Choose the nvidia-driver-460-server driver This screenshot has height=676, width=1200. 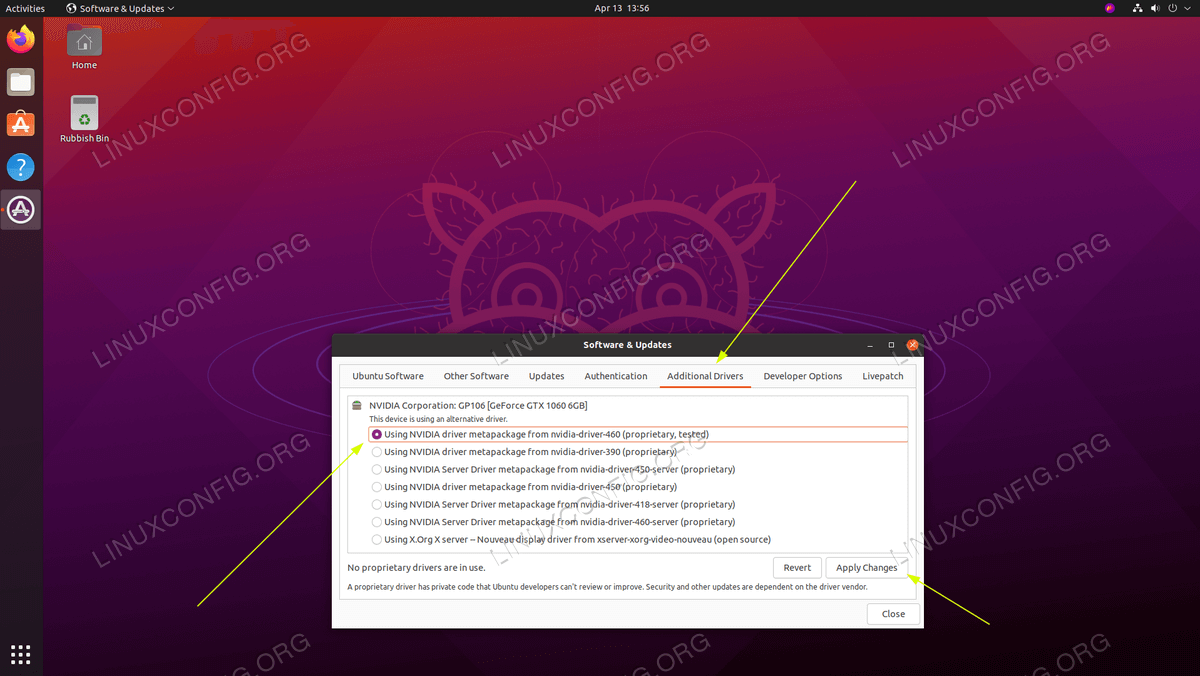pyautogui.click(x=377, y=522)
